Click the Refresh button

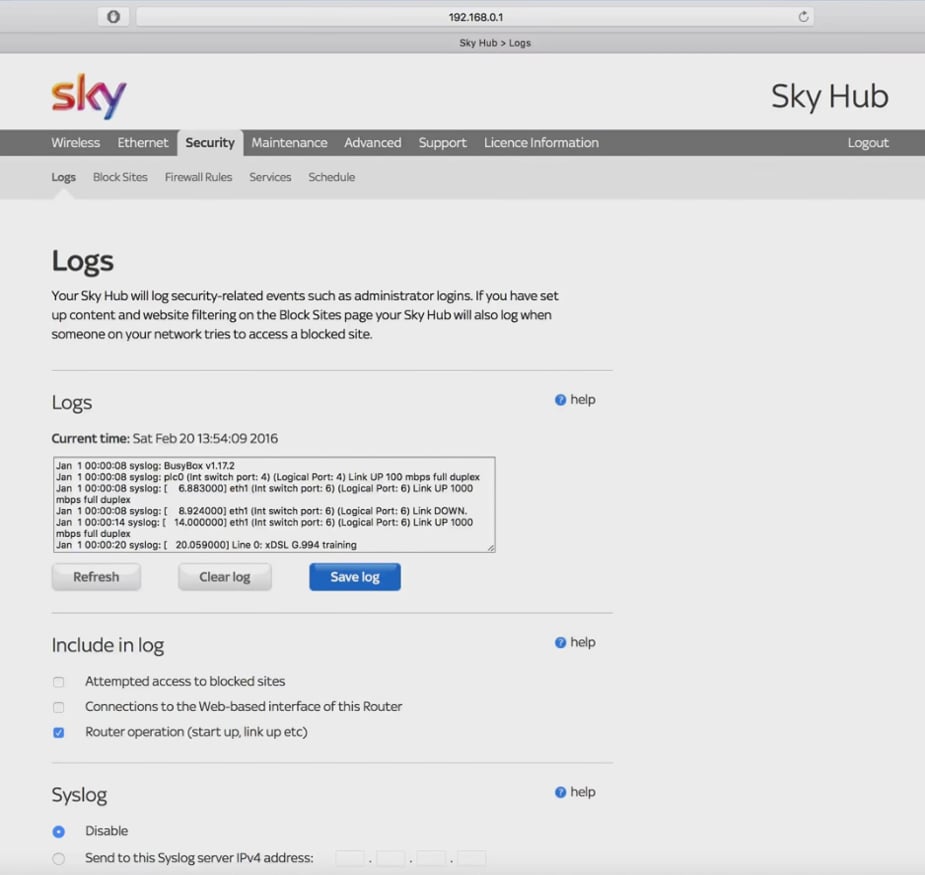coord(96,577)
